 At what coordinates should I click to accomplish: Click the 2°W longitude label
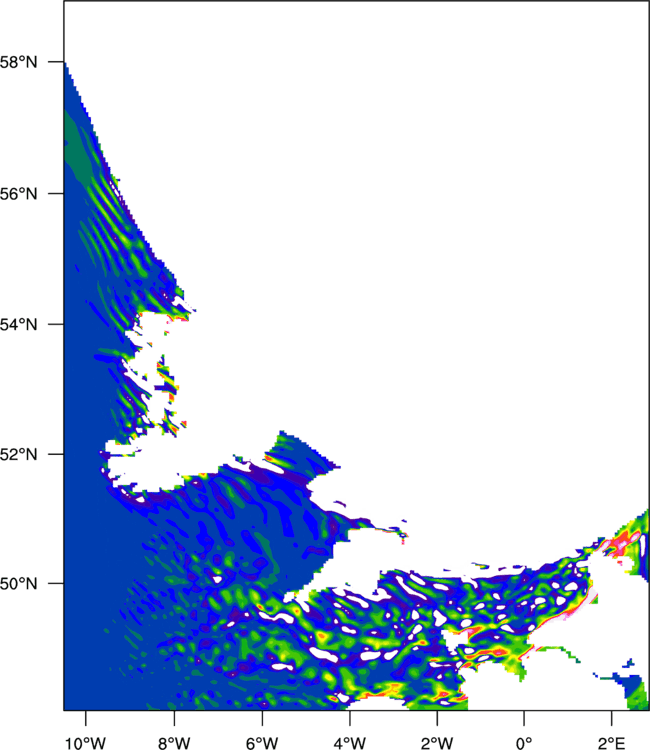click(437, 743)
